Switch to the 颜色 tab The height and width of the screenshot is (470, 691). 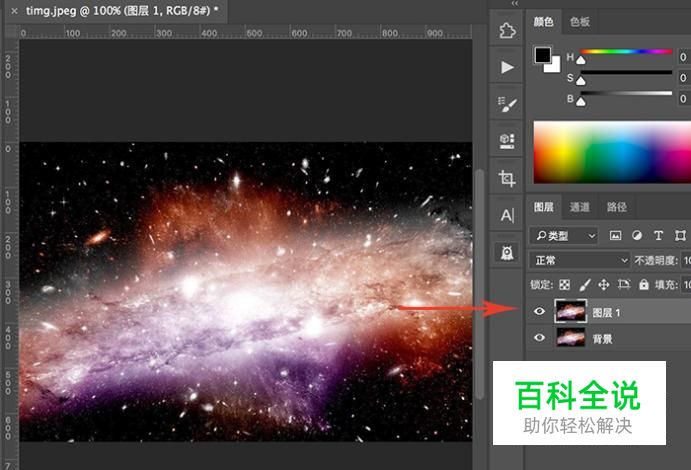pyautogui.click(x=543, y=22)
